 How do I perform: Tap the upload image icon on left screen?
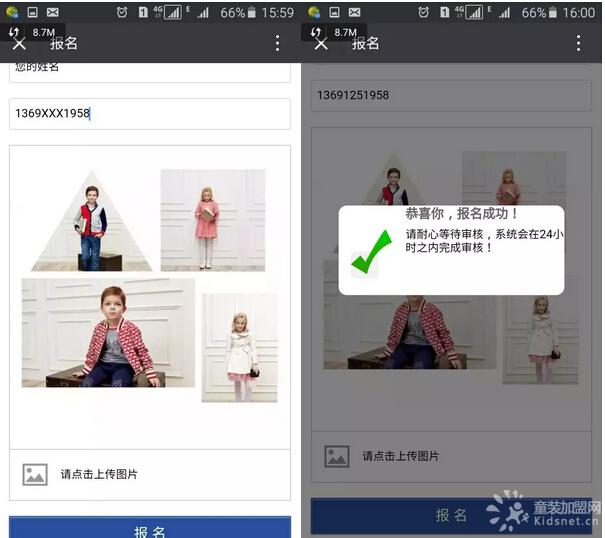(x=35, y=474)
